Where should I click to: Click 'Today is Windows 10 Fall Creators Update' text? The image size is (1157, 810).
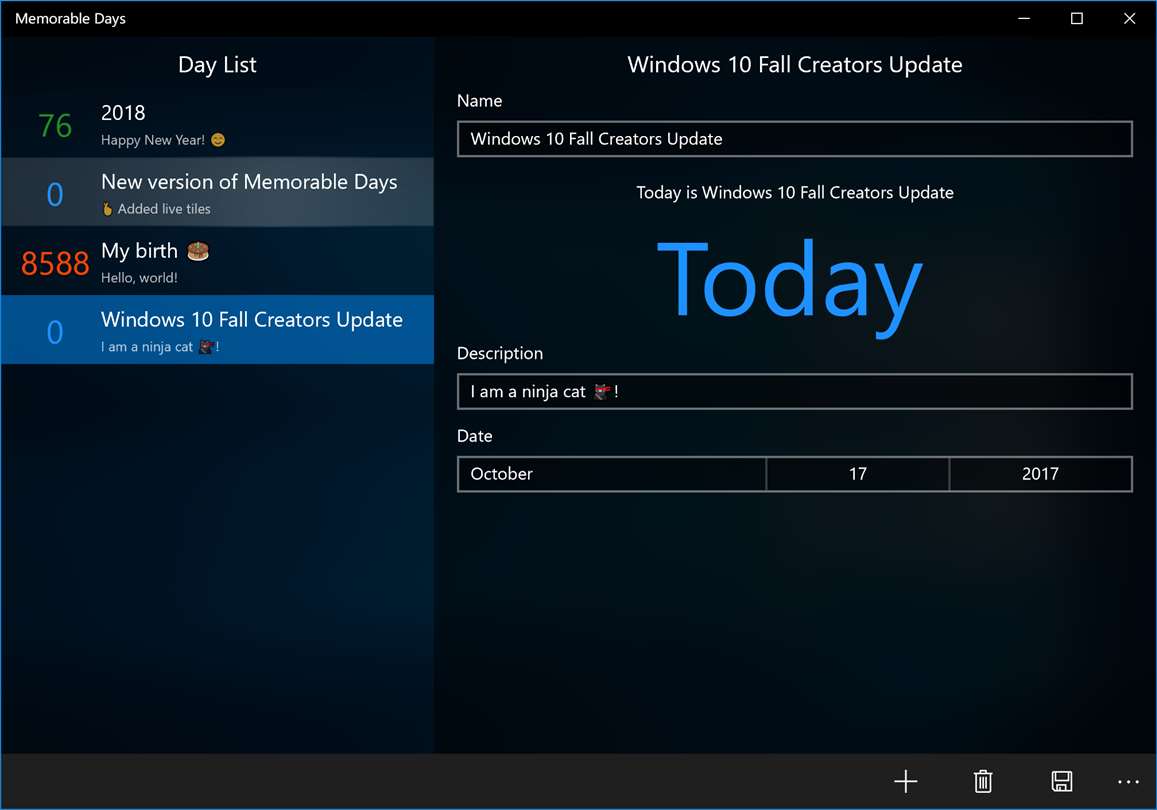795,193
